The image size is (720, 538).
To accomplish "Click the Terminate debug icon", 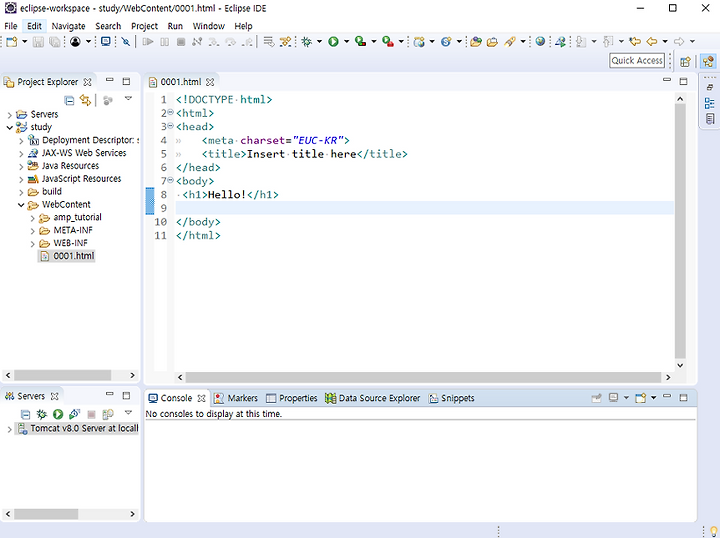I will (x=181, y=42).
